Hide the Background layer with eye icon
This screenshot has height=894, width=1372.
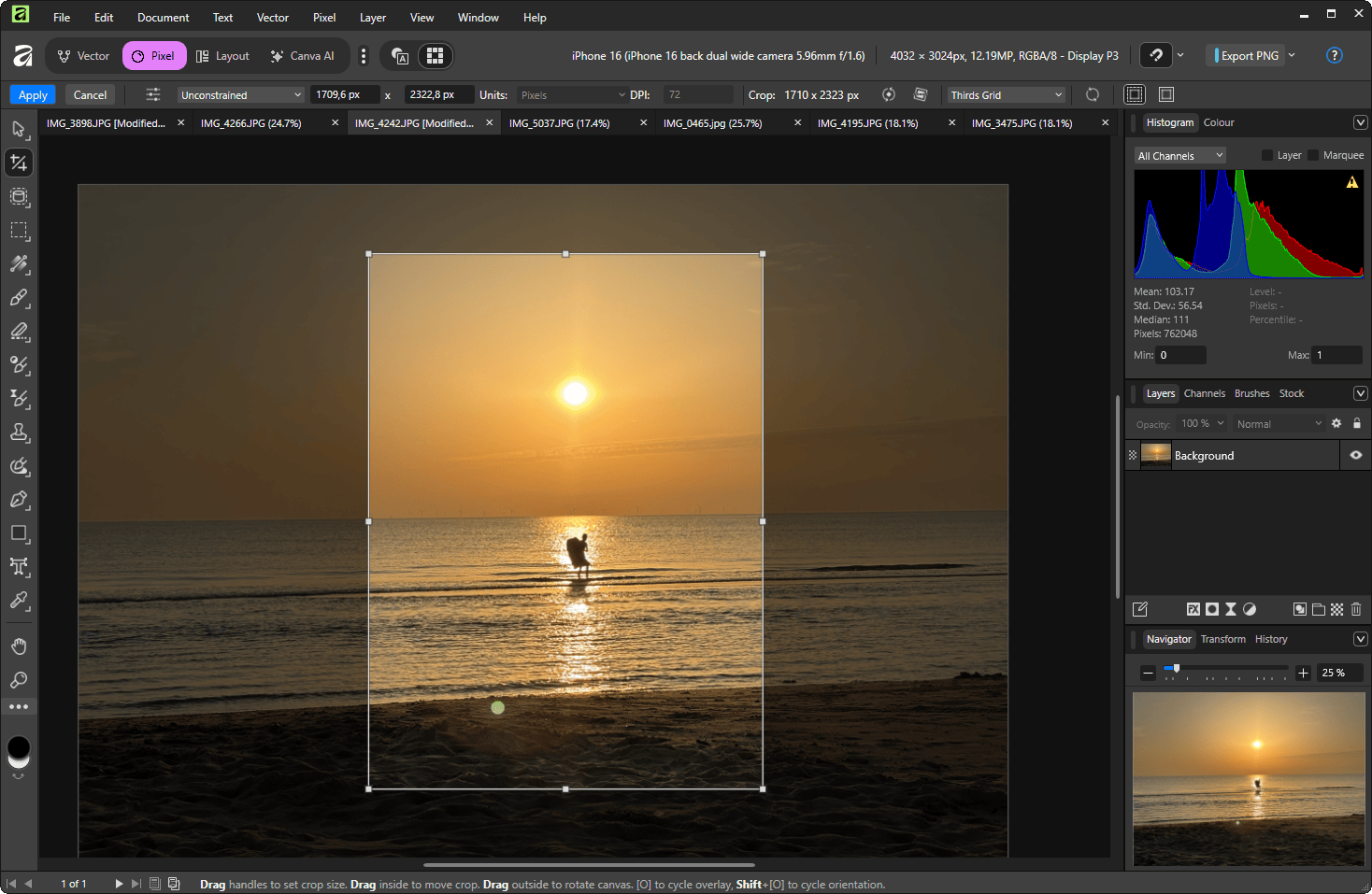click(x=1356, y=455)
